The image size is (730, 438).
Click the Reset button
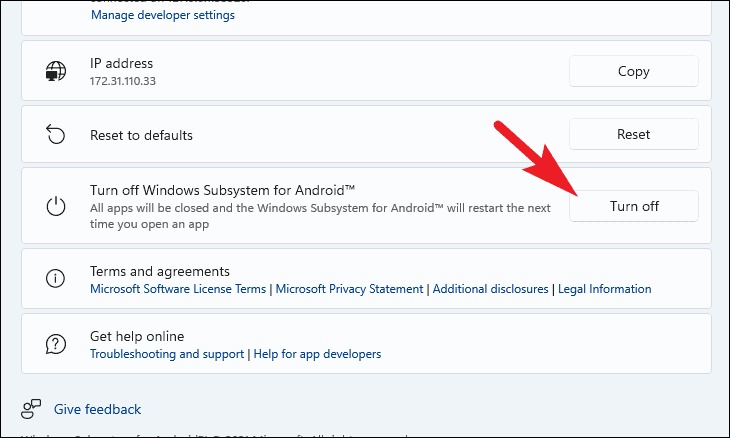(634, 135)
